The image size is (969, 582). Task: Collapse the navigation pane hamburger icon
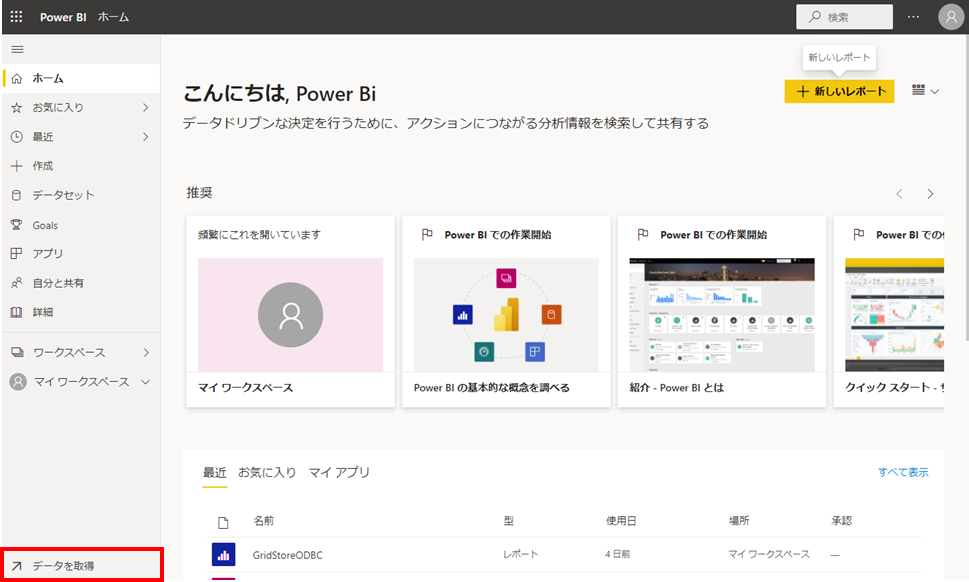coord(16,49)
